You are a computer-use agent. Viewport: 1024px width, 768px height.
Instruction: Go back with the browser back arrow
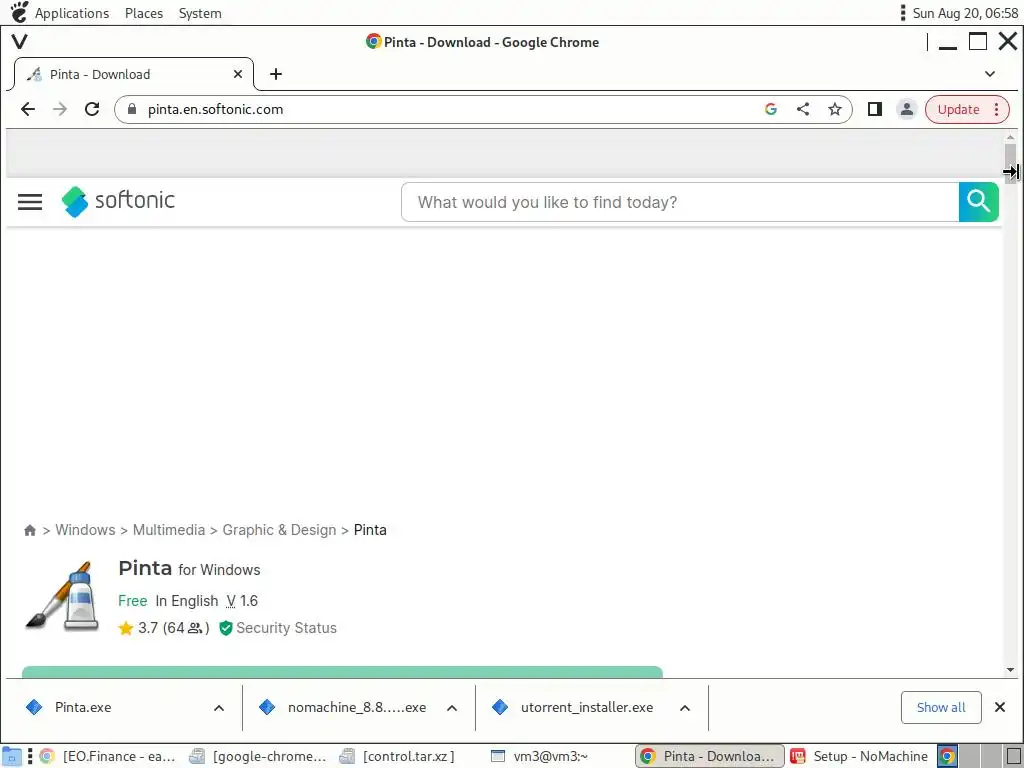coord(27,109)
